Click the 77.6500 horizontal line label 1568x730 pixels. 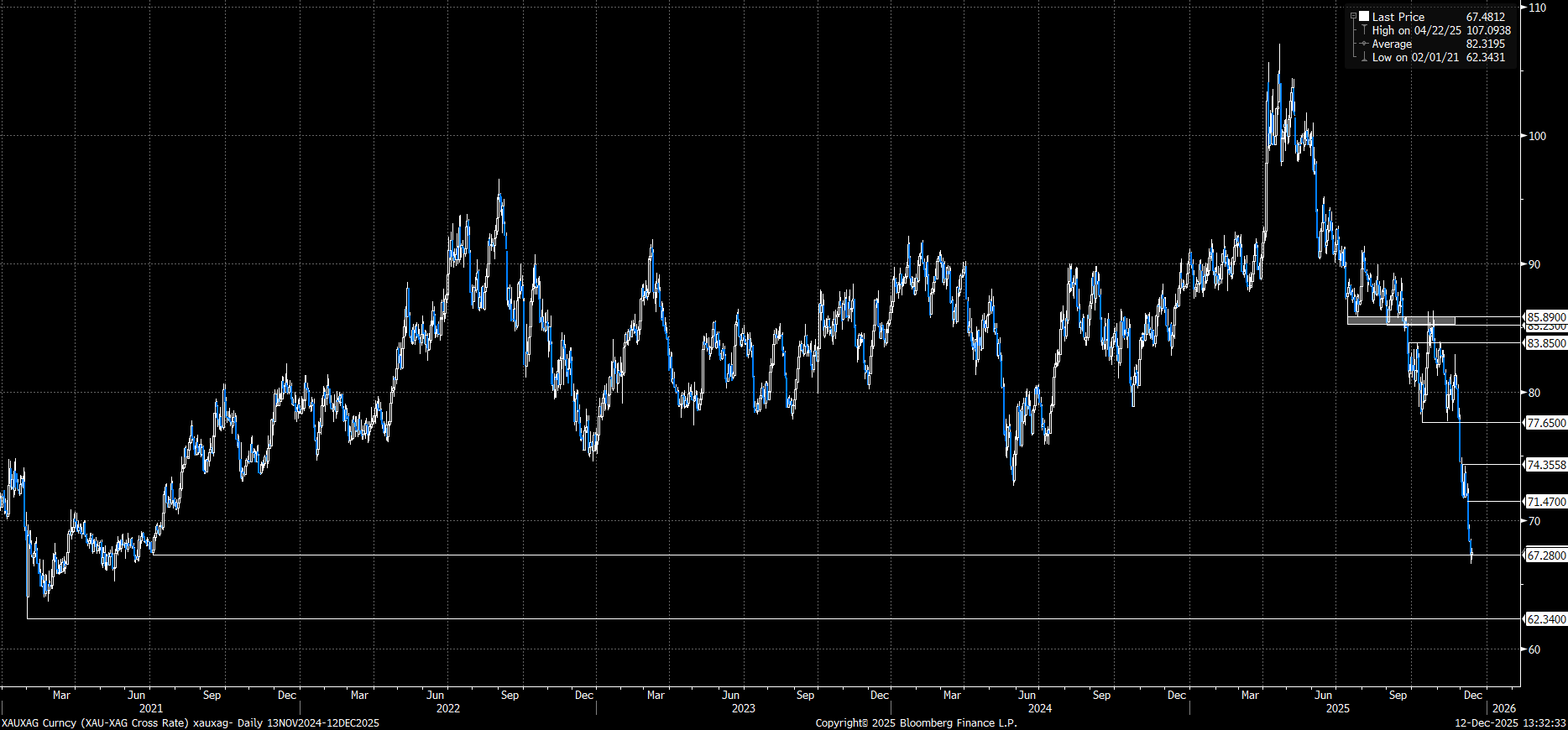coord(1545,423)
